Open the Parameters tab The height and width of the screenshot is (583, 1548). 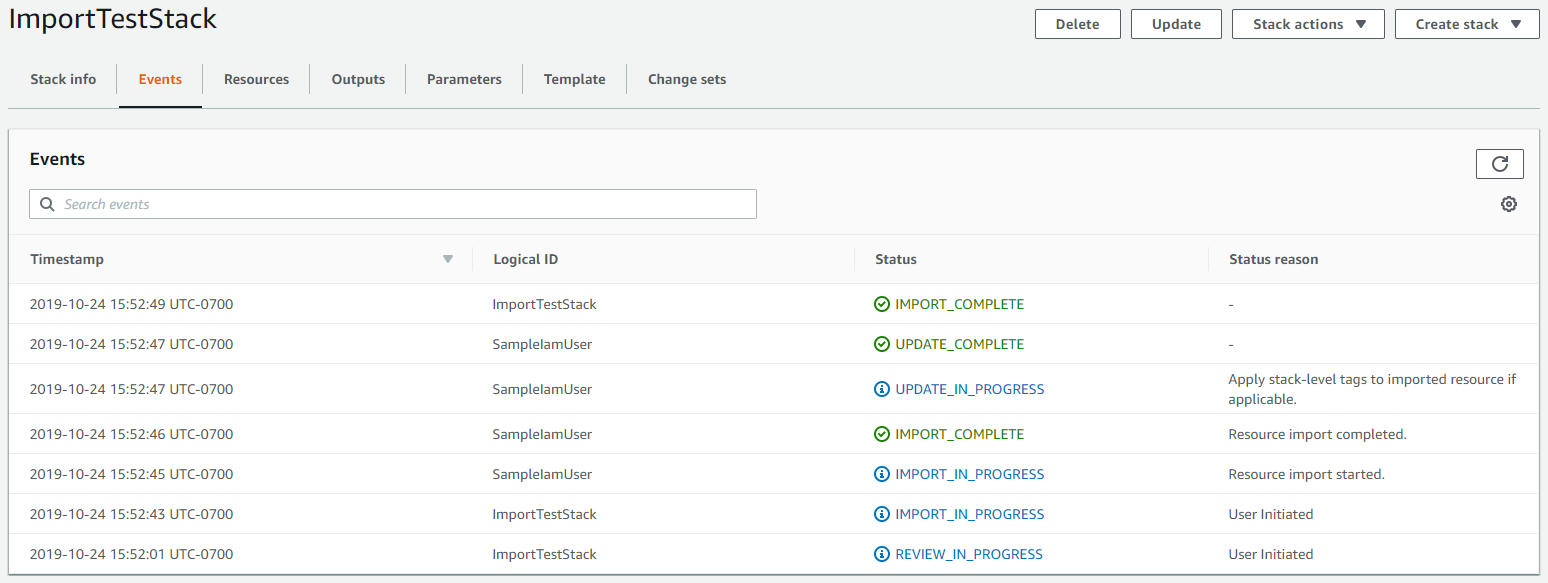[464, 79]
